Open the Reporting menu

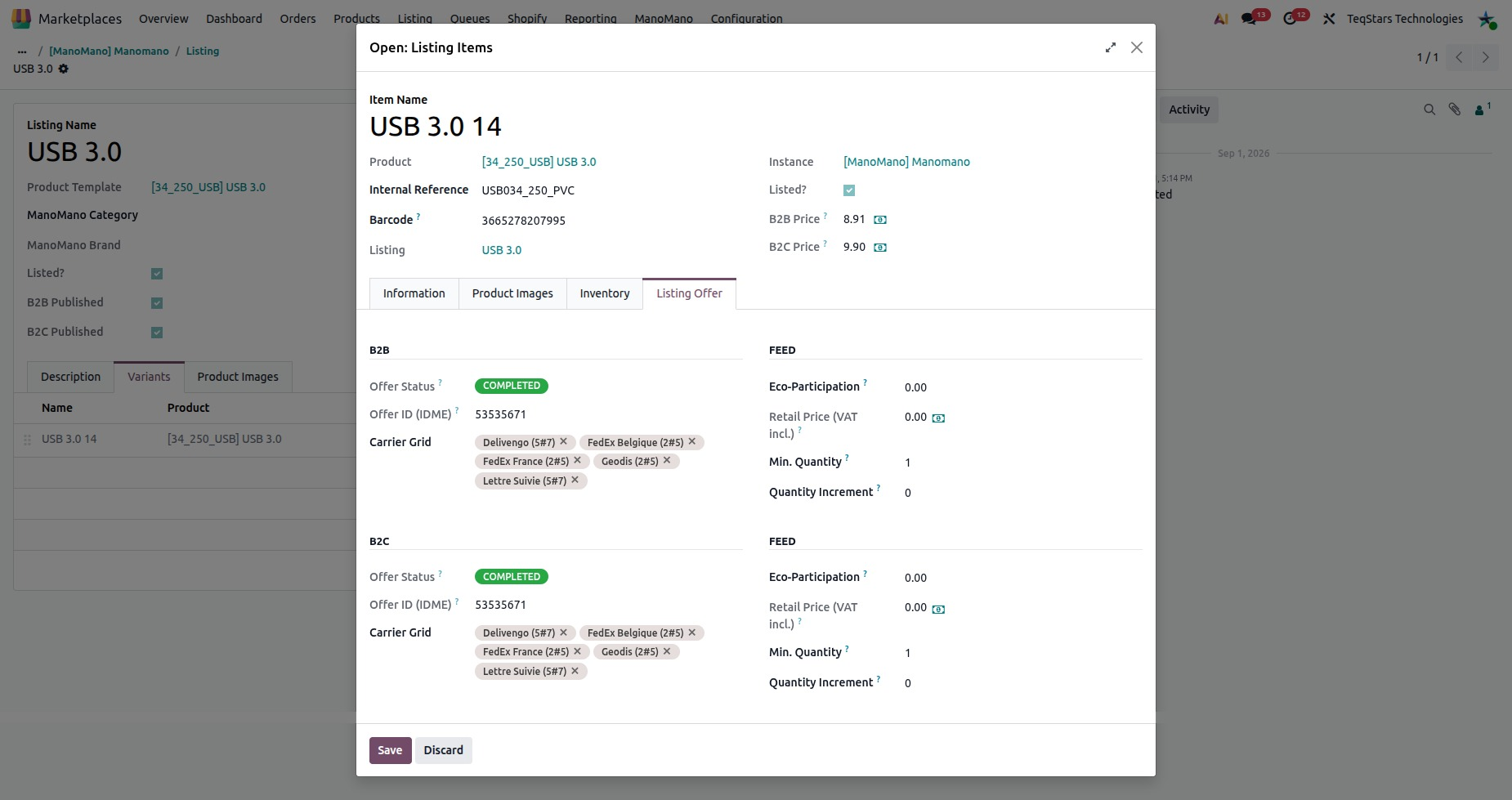point(590,18)
